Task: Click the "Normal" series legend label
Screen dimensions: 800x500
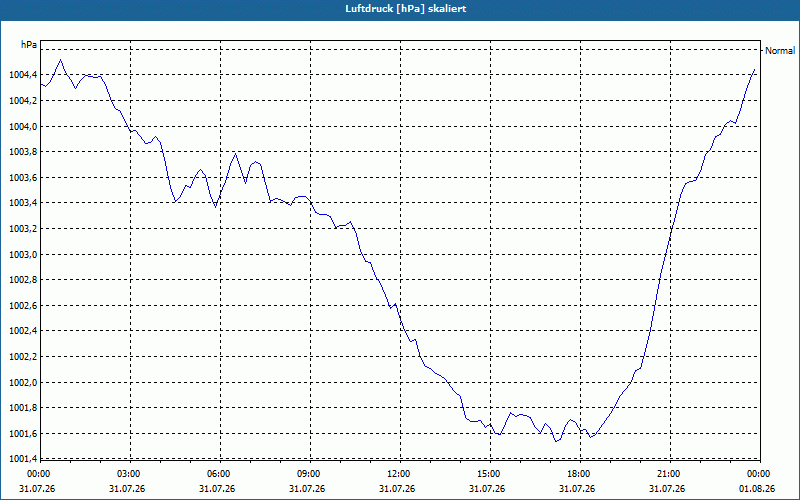Action: [x=780, y=51]
